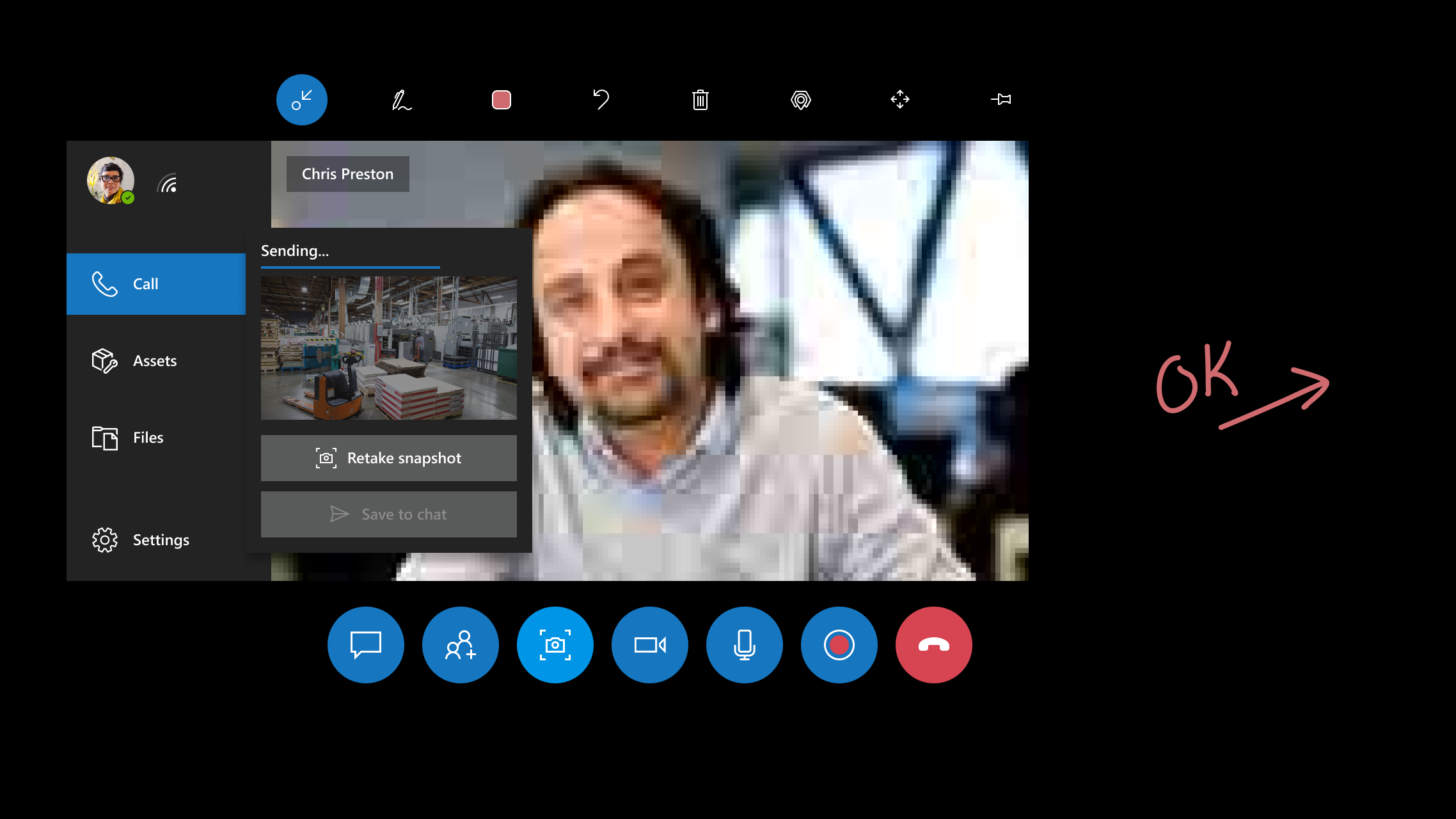Viewport: 1456px width, 819px height.
Task: Click the move/pan tool icon
Action: pos(899,100)
